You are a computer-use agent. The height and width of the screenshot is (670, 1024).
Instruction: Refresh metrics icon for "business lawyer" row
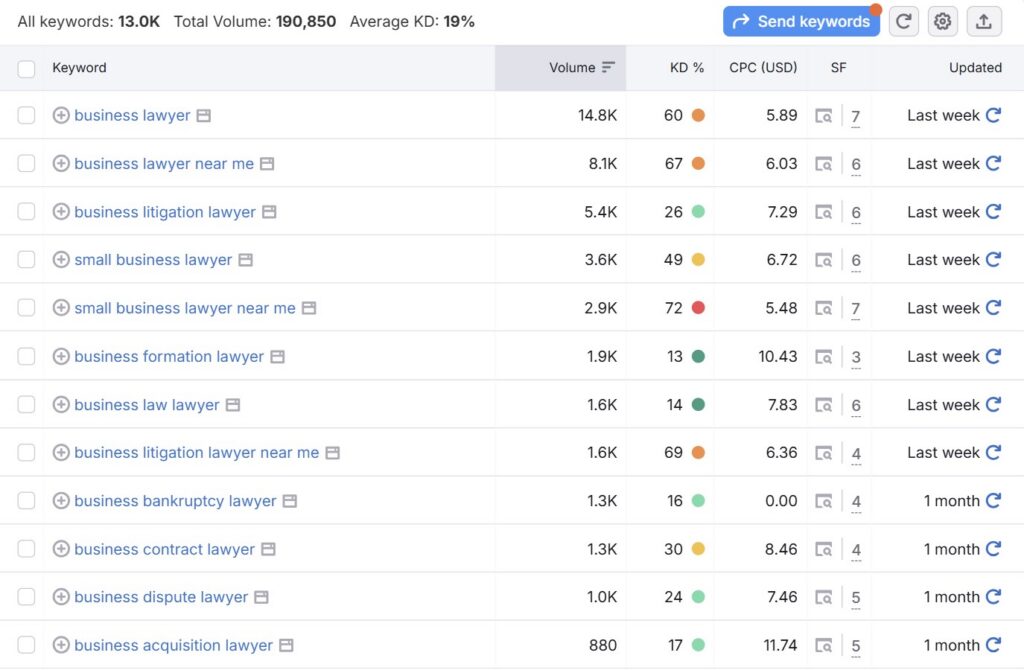click(x=994, y=115)
